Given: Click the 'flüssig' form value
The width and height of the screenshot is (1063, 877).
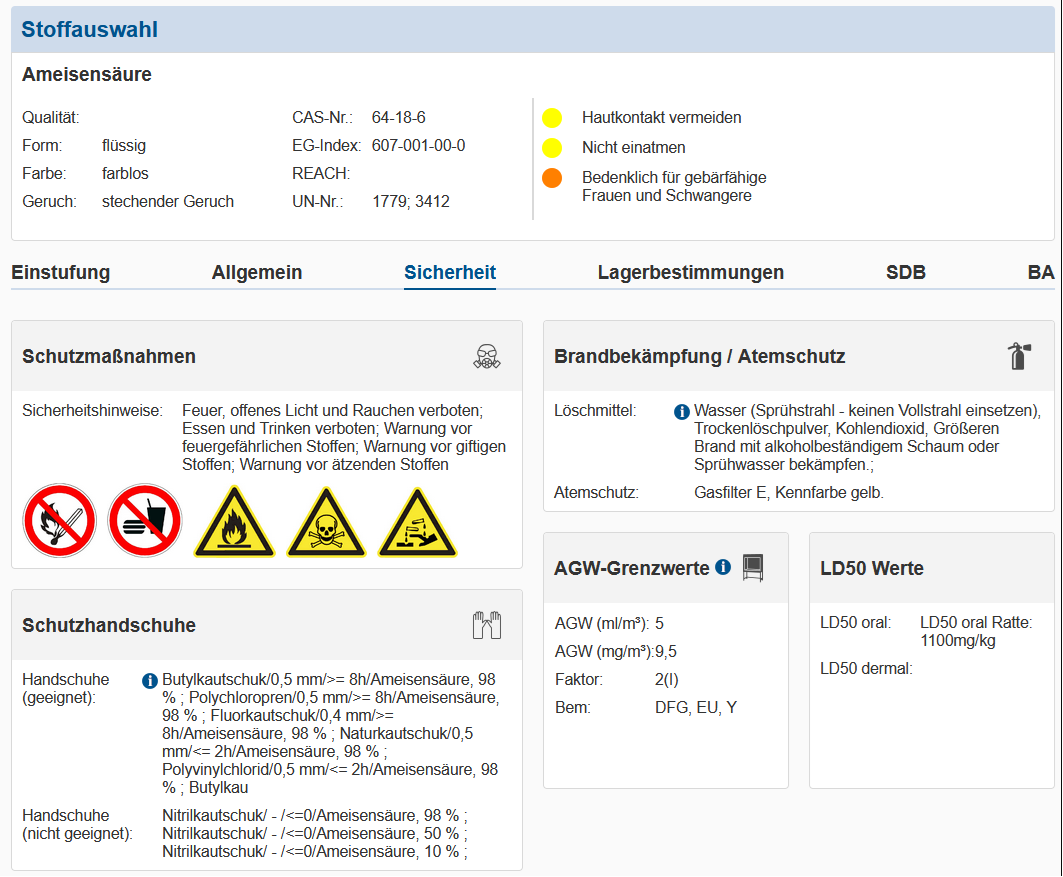Looking at the screenshot, I should 124,146.
